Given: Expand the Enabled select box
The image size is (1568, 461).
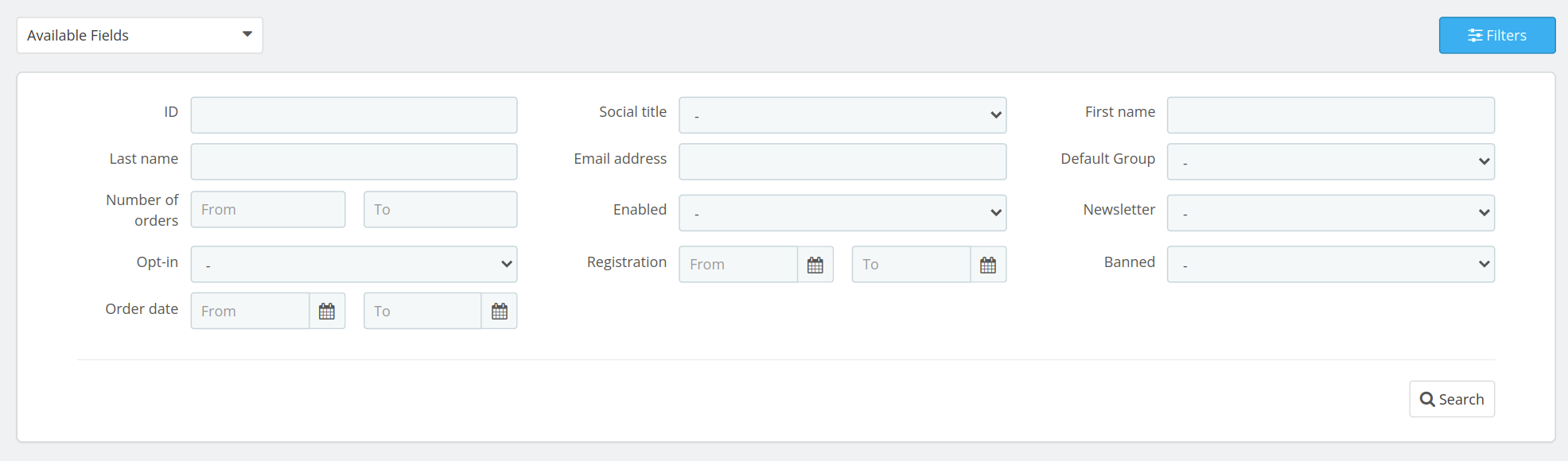Looking at the screenshot, I should (x=842, y=213).
